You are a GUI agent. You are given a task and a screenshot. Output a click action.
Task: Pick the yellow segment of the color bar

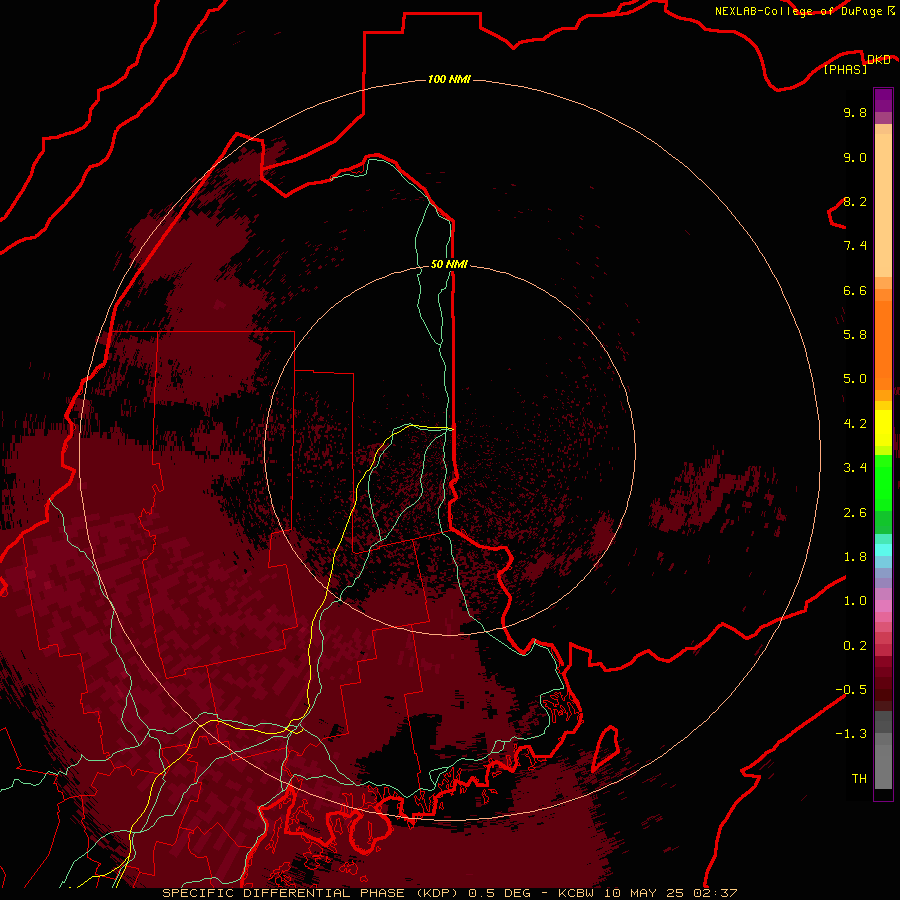(883, 428)
